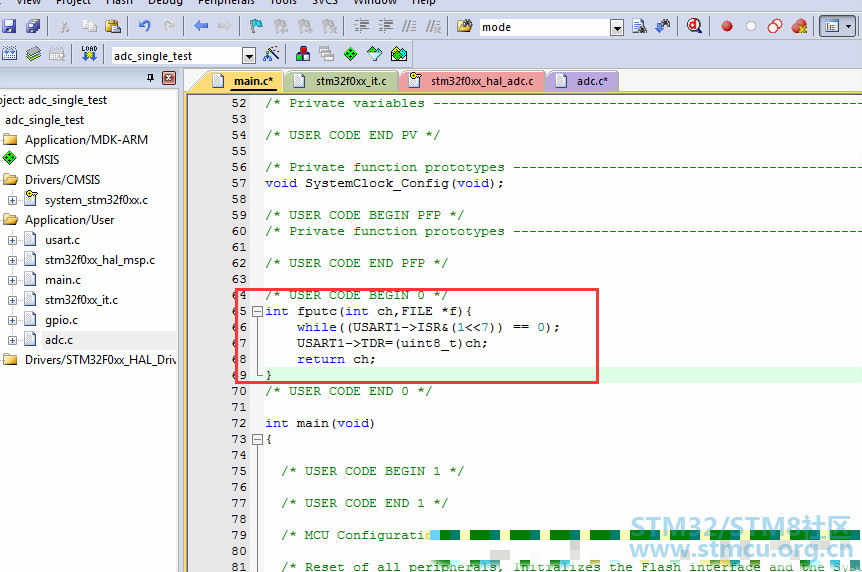The image size is (862, 572).
Task: Collapse the main function code fold
Action: click(x=257, y=439)
